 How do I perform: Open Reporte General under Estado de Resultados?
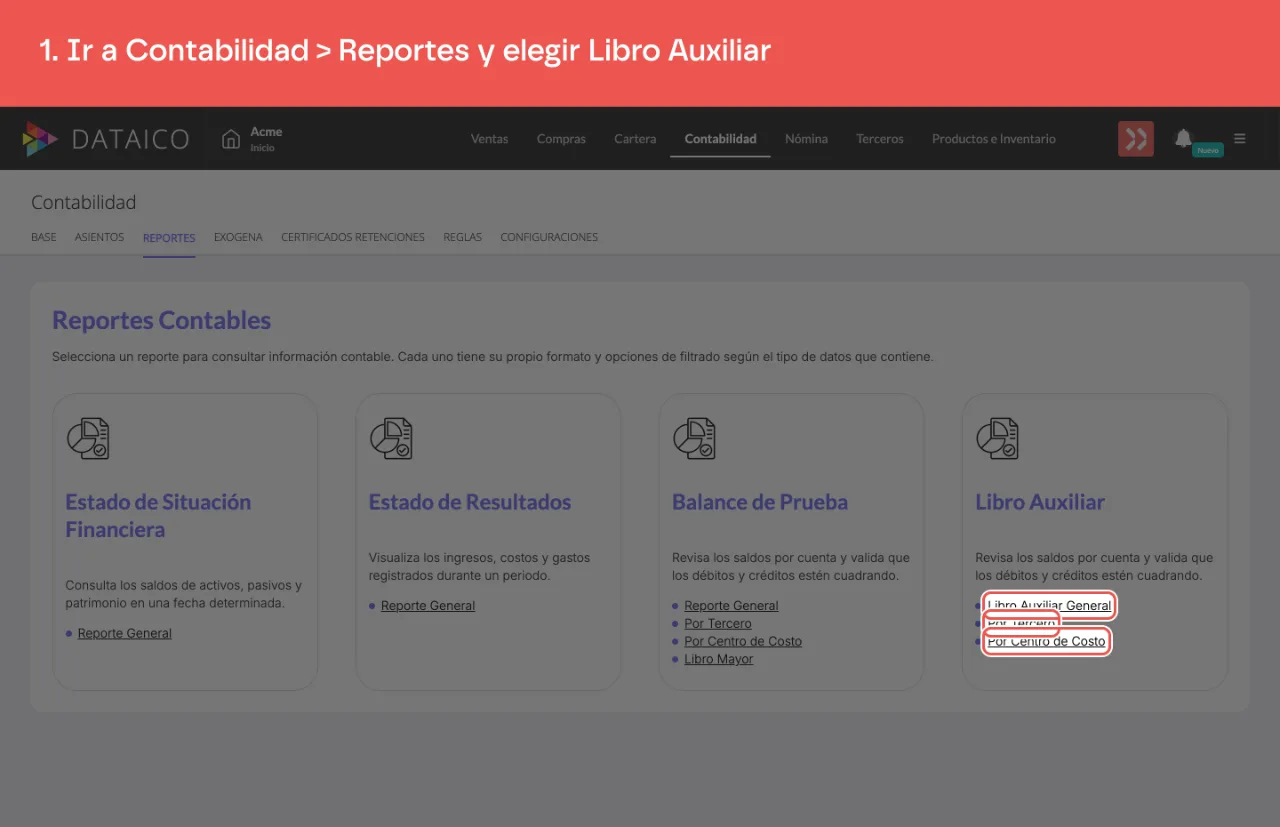428,606
